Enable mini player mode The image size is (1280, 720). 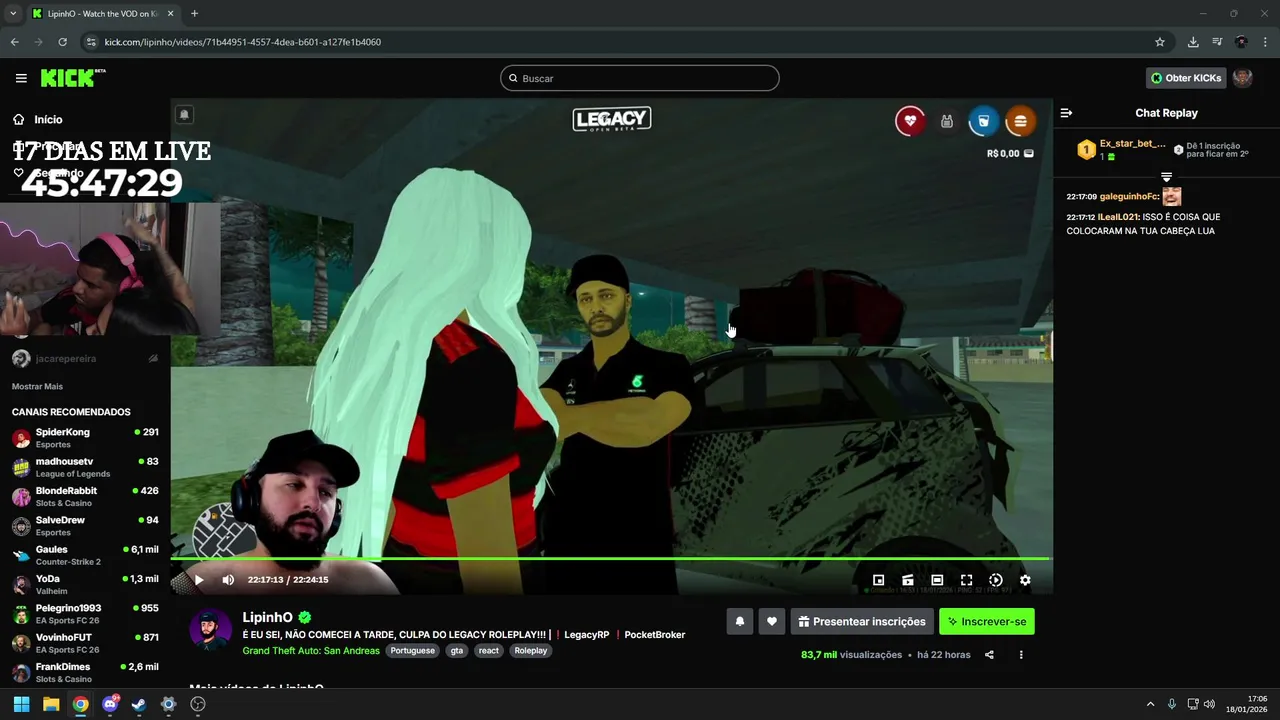coord(878,580)
